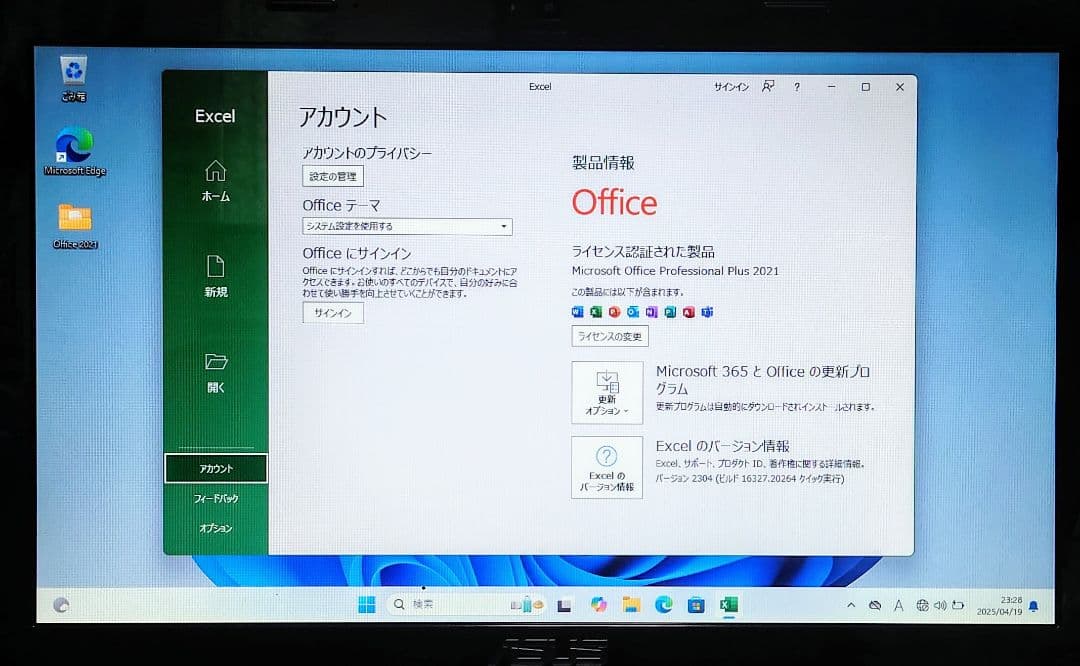This screenshot has height=666, width=1080.
Task: Expand the hidden tray icons chevron
Action: click(x=851, y=605)
